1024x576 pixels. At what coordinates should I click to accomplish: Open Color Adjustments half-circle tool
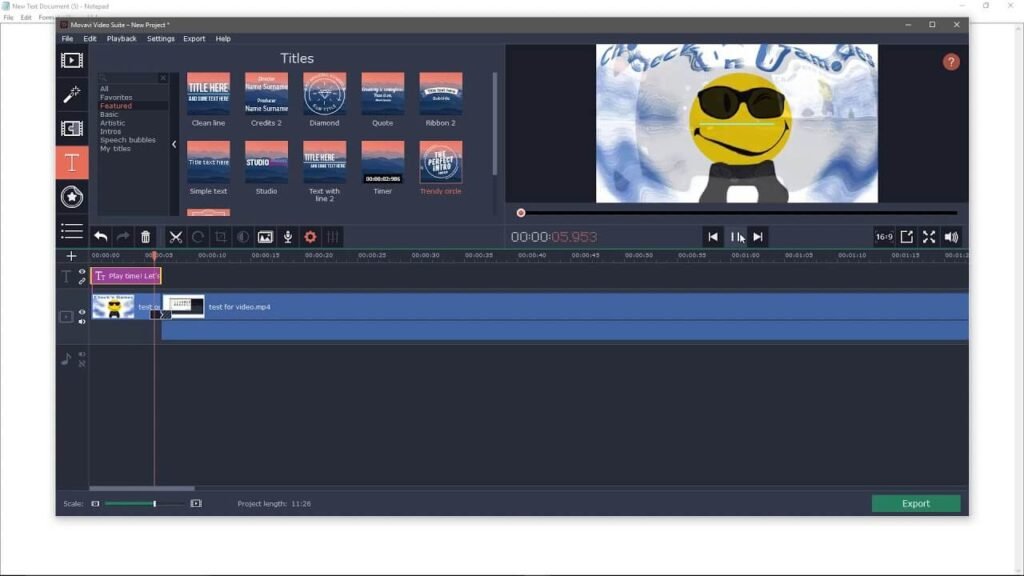click(243, 237)
